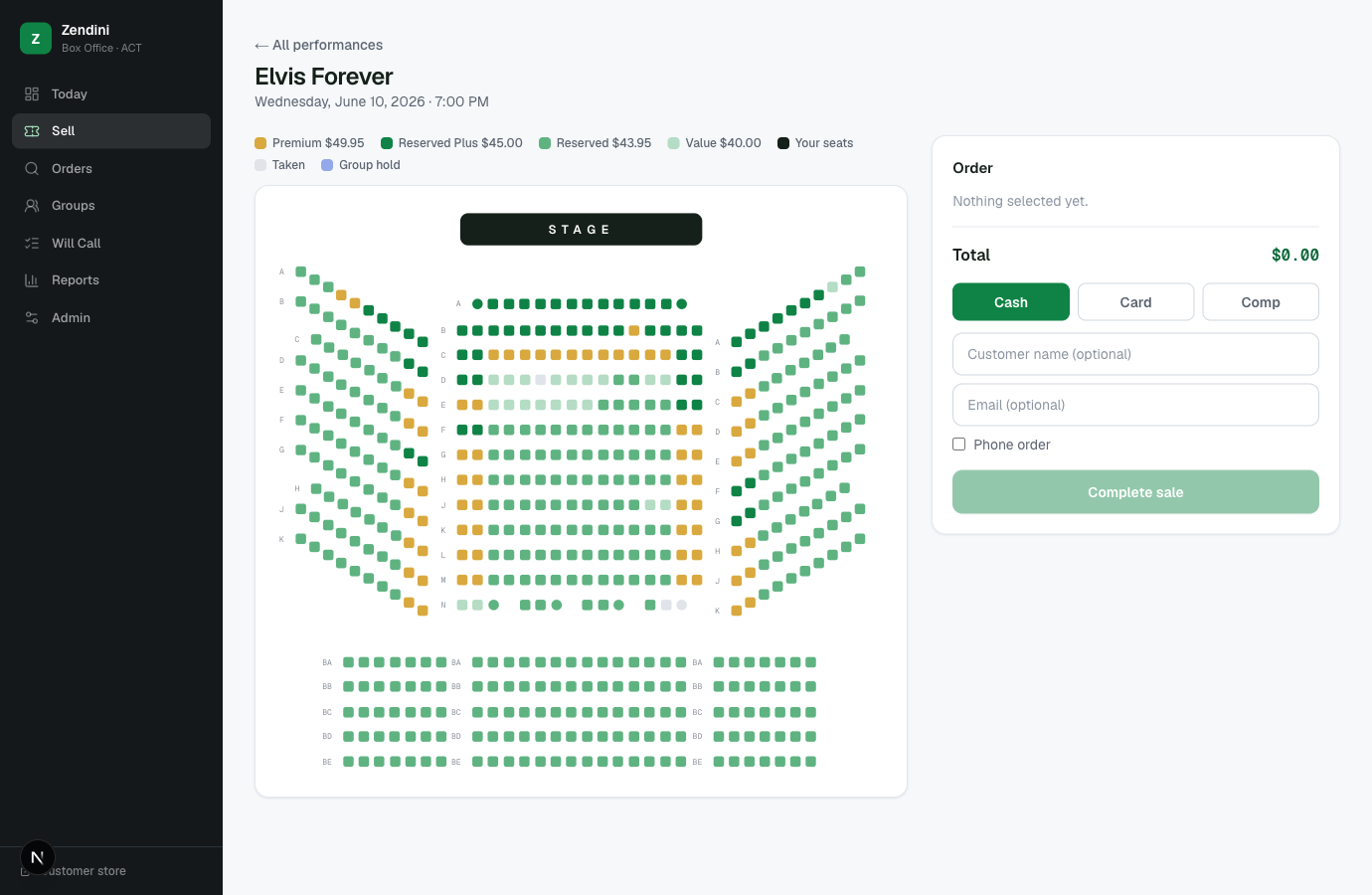Viewport: 1372px width, 895px height.
Task: Click the green Zendini Z logo
Action: click(36, 38)
